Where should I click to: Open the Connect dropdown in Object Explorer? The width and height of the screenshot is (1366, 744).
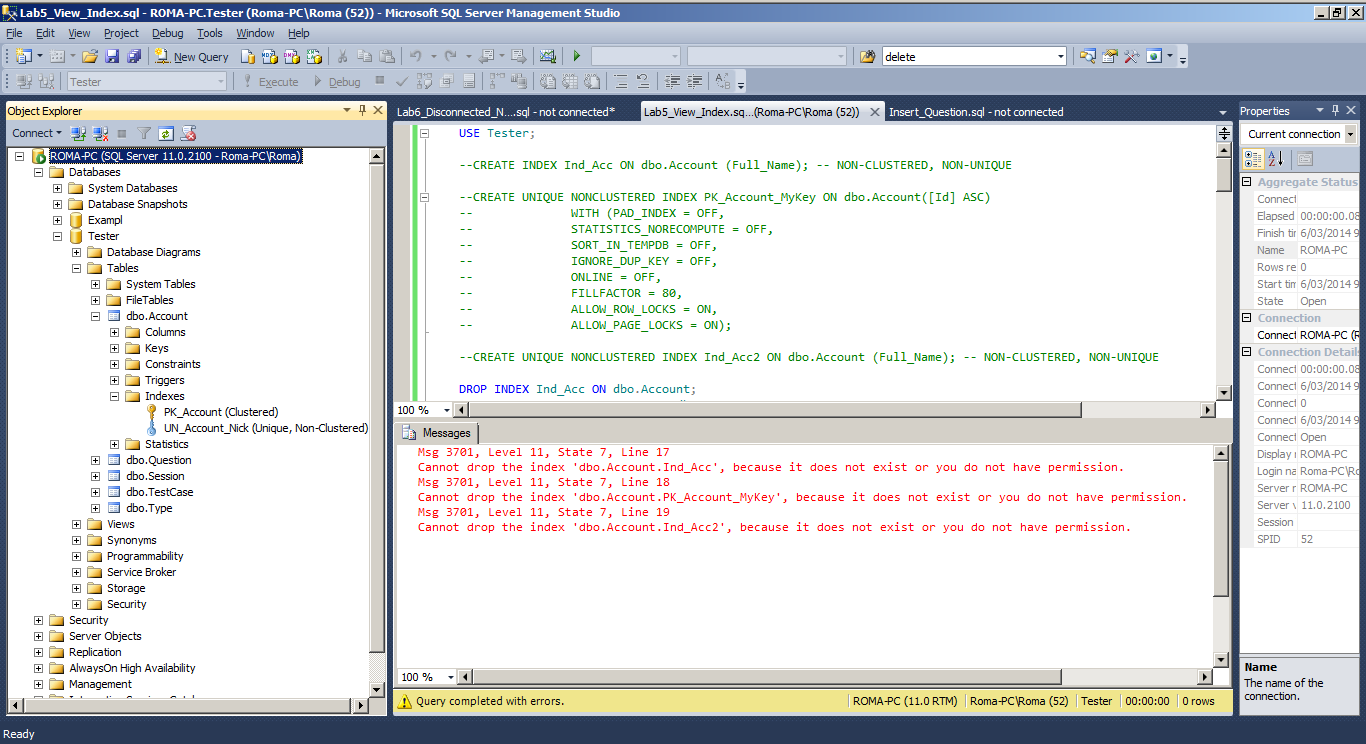tap(36, 133)
